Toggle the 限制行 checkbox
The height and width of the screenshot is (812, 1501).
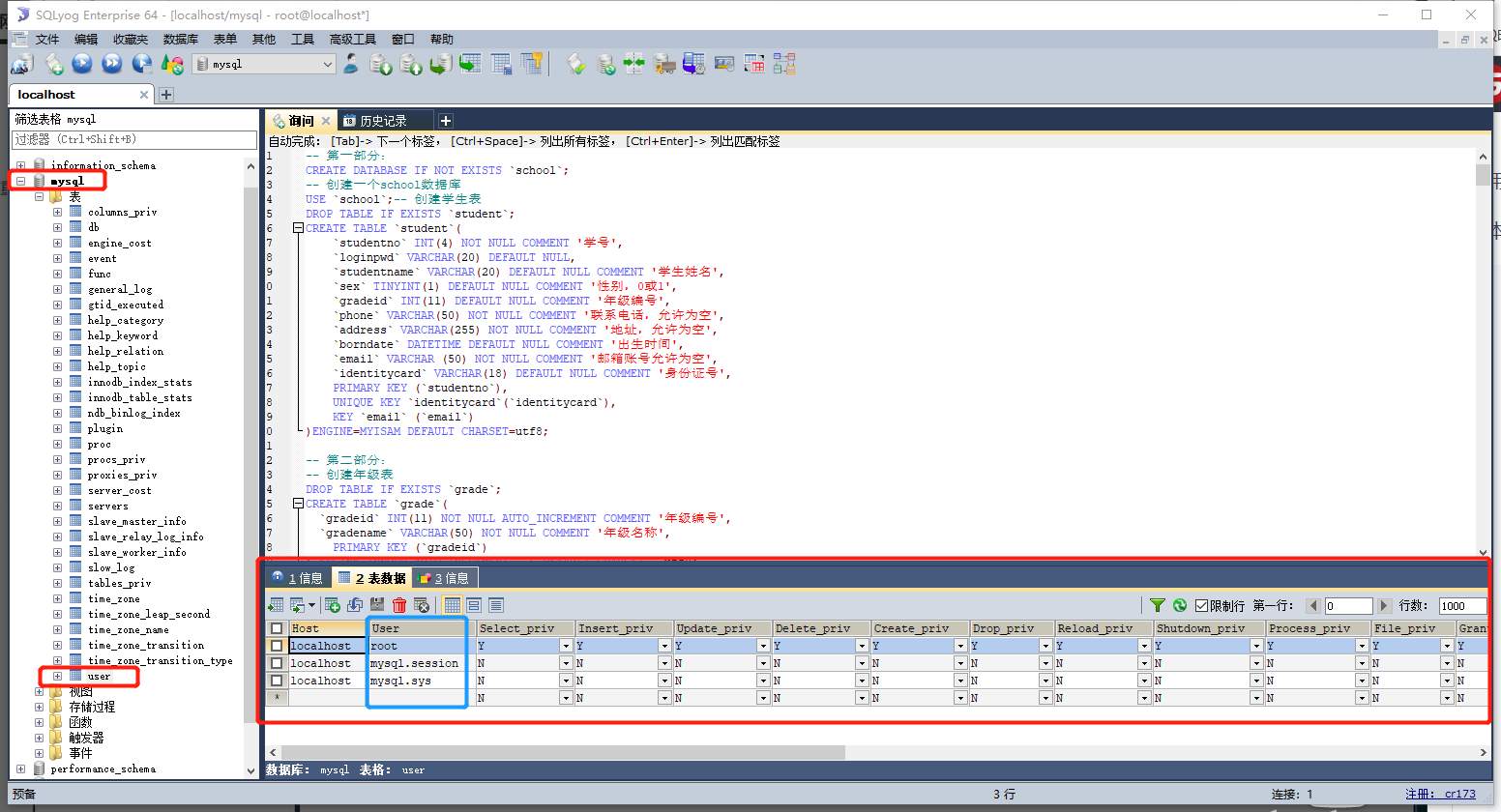pyautogui.click(x=1202, y=606)
